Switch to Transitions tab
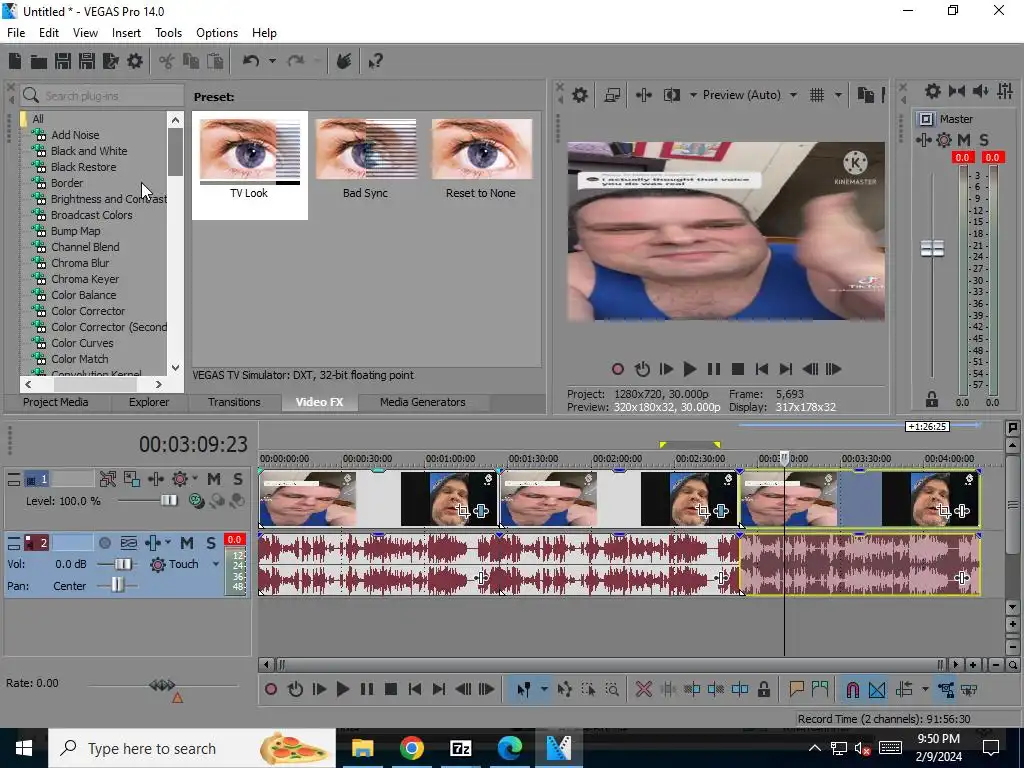The image size is (1024, 768). [234, 402]
